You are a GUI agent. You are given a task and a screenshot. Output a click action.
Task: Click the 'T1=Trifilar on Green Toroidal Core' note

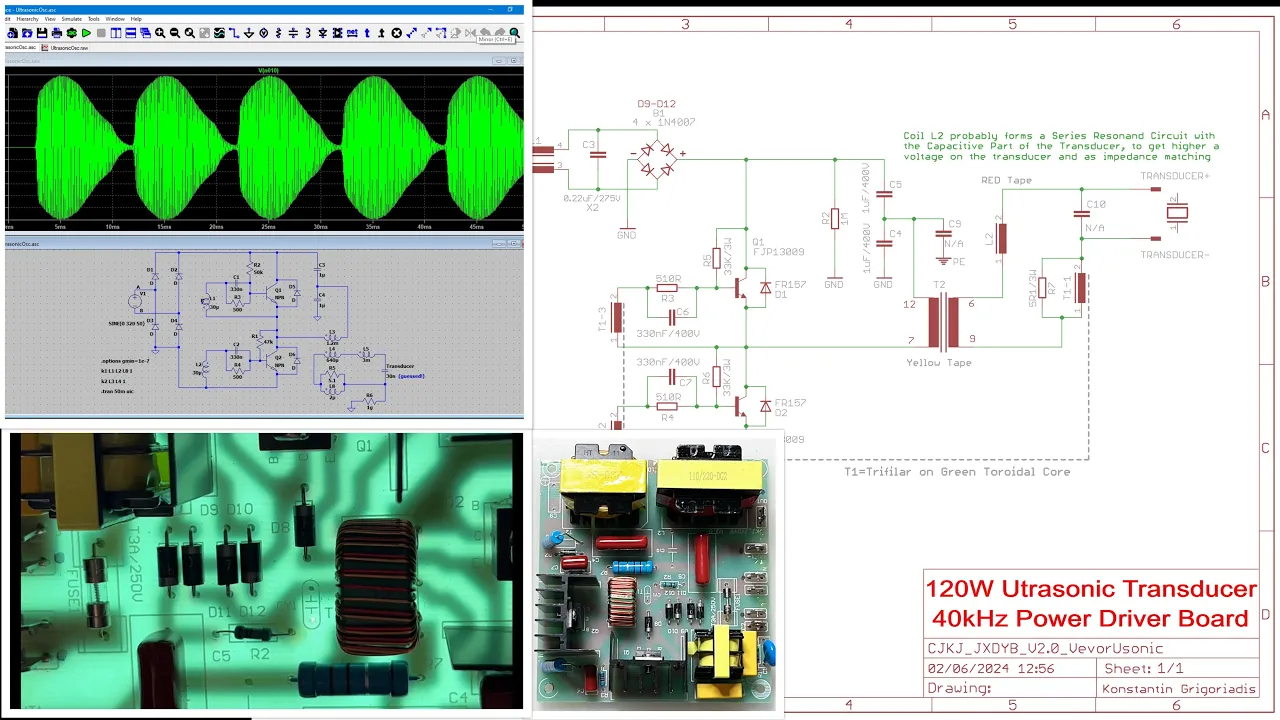pyautogui.click(x=957, y=472)
